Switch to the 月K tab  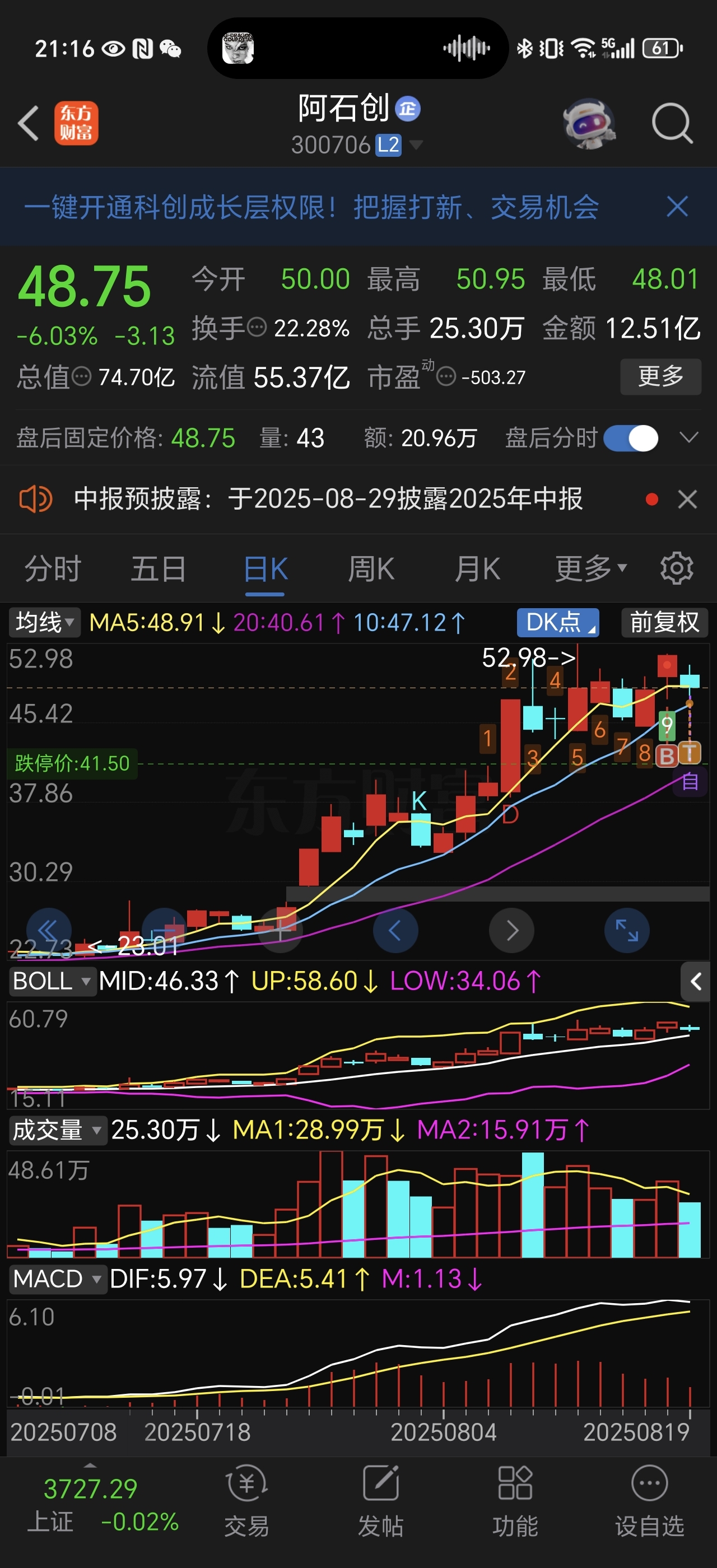coord(477,569)
